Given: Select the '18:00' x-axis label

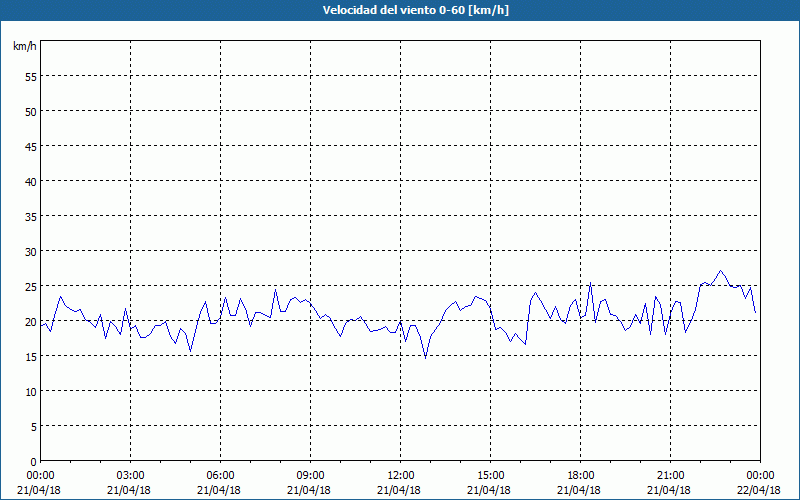Looking at the screenshot, I should point(581,476).
